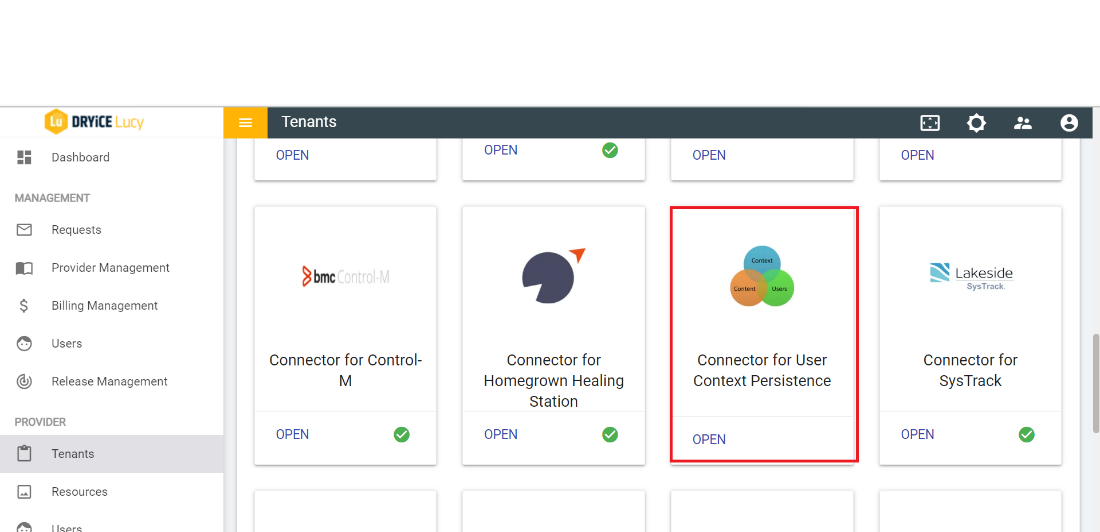The width and height of the screenshot is (1100, 532).
Task: Toggle the hamburger menu button
Action: (245, 123)
